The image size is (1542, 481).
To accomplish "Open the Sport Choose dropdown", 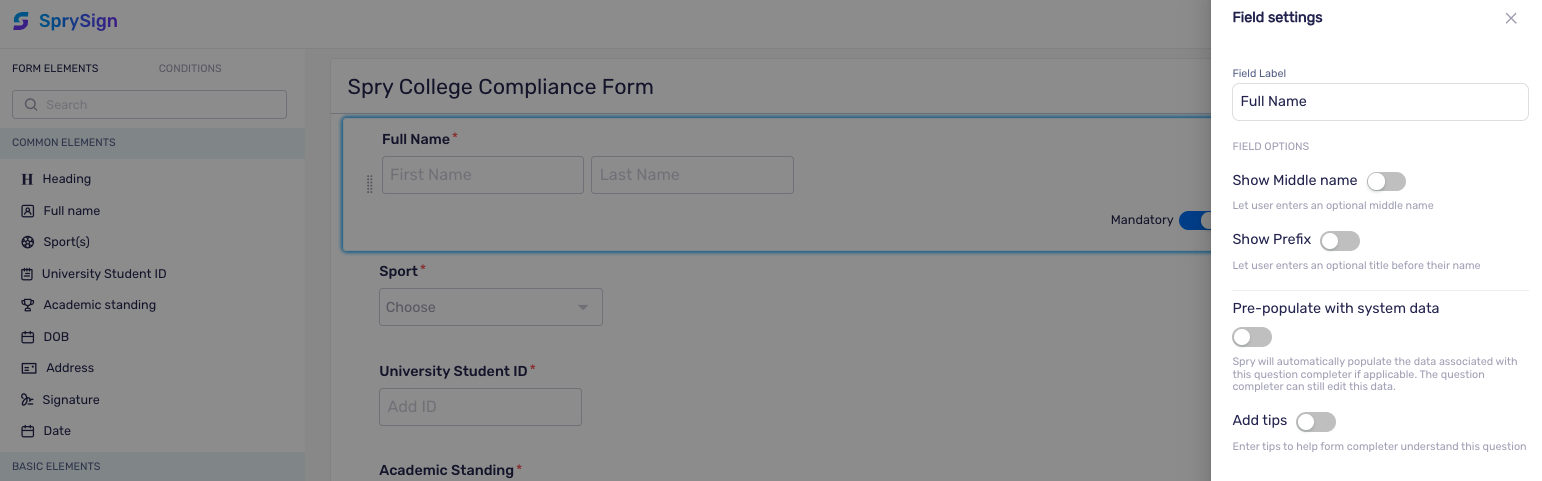I will pyautogui.click(x=491, y=307).
